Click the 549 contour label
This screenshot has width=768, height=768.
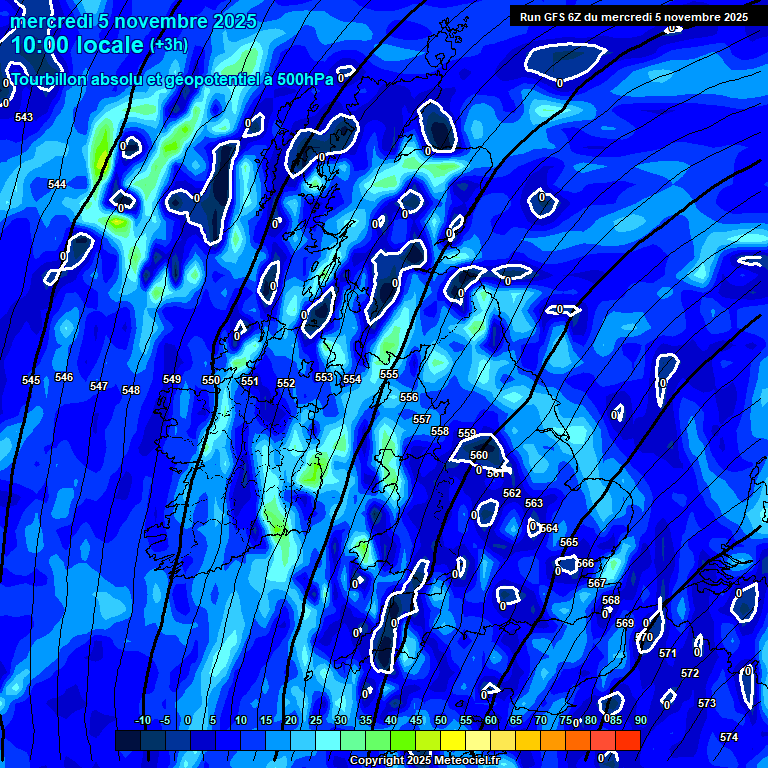coord(172,379)
